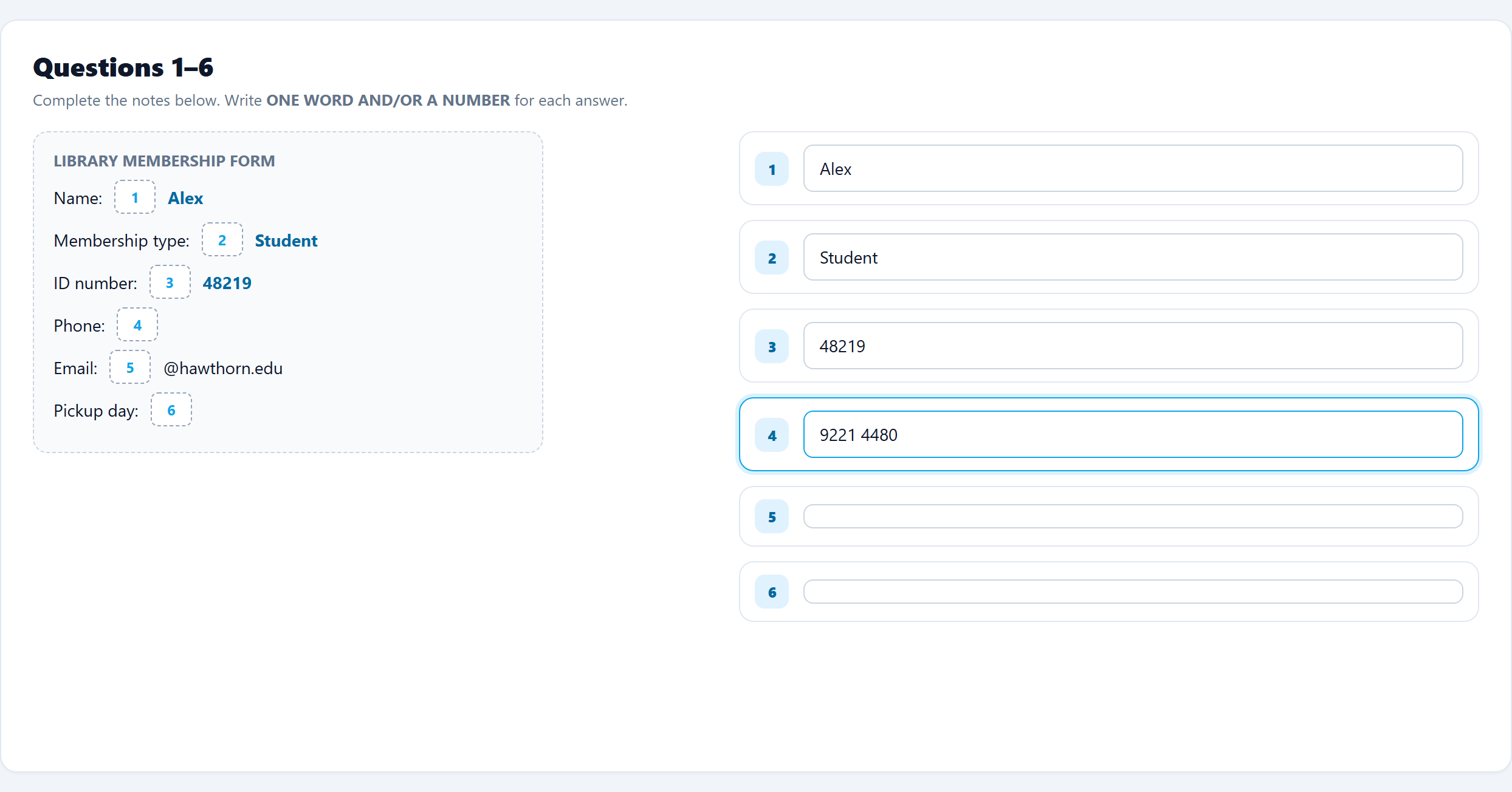The height and width of the screenshot is (792, 1512).
Task: Focus the answer 3 field showing 48219
Action: point(1133,346)
